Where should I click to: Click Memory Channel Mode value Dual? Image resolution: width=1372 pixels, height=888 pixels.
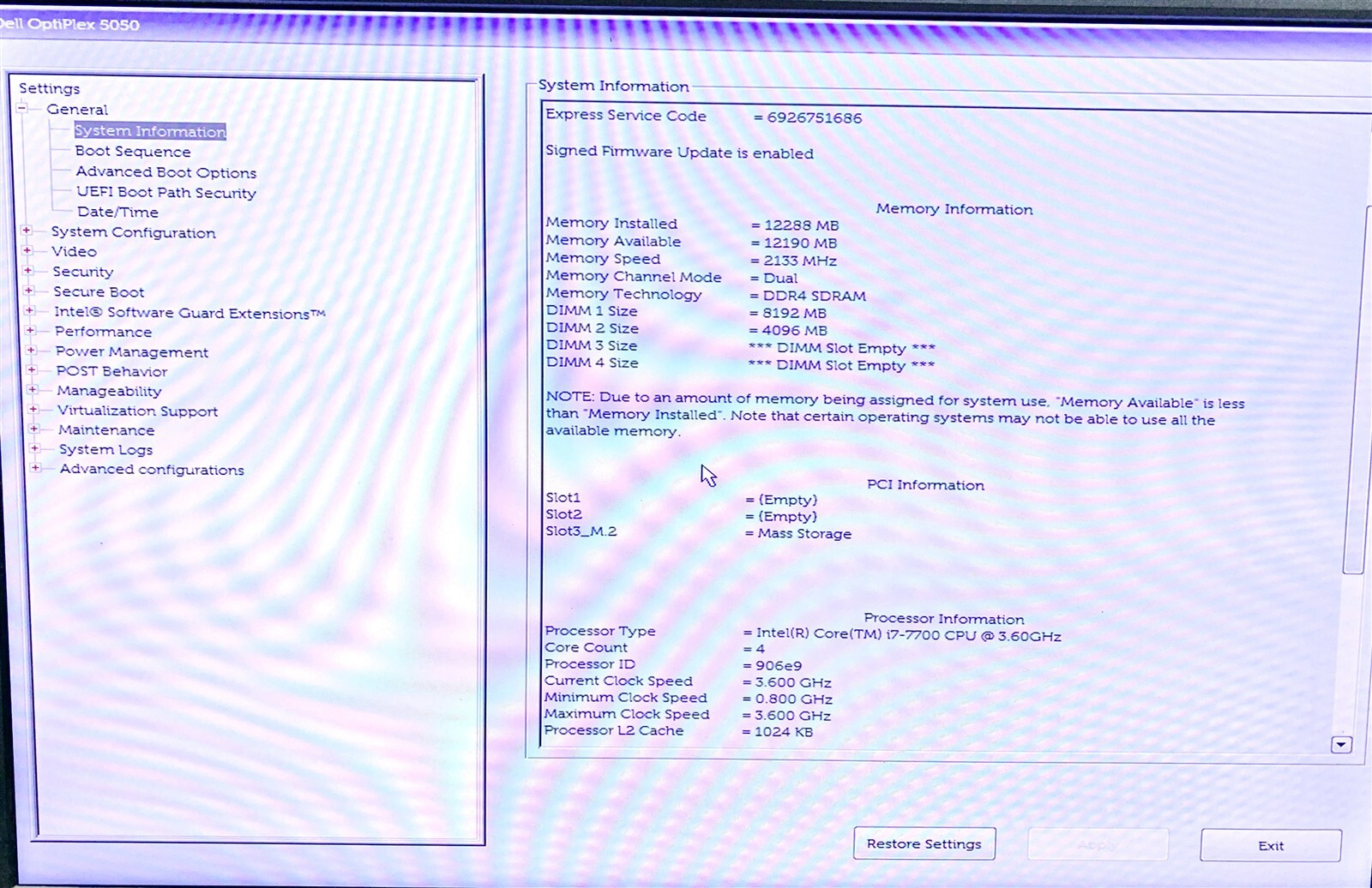pos(780,279)
